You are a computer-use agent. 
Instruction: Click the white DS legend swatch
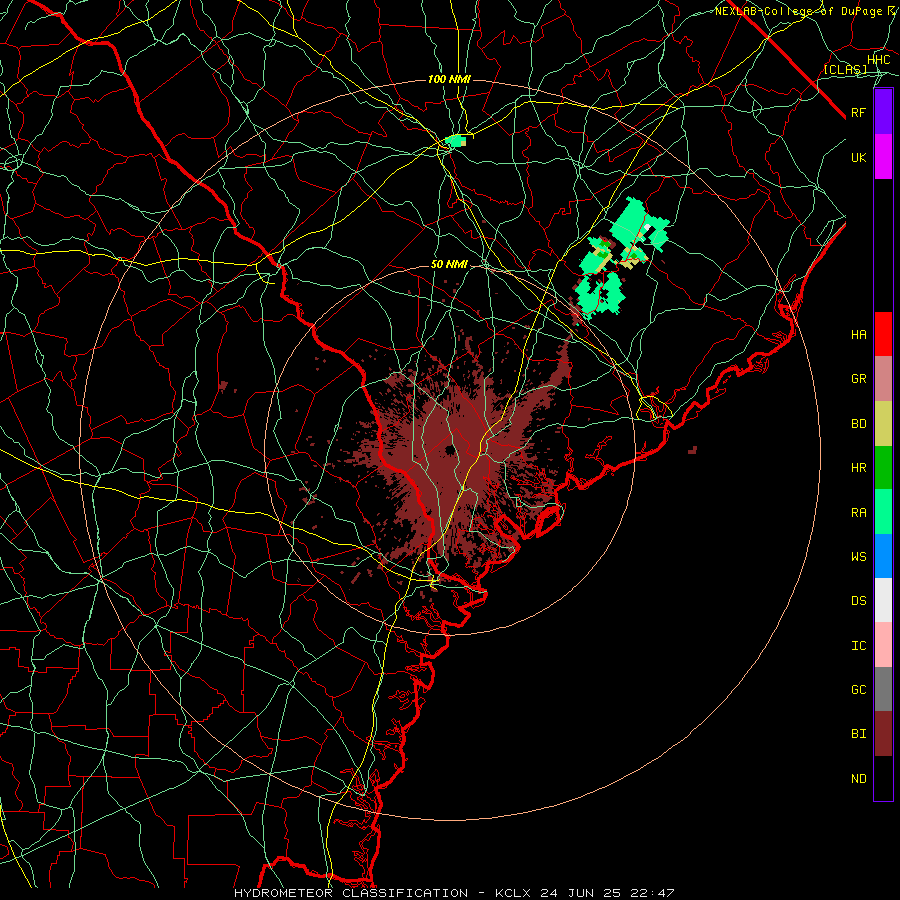(x=883, y=600)
